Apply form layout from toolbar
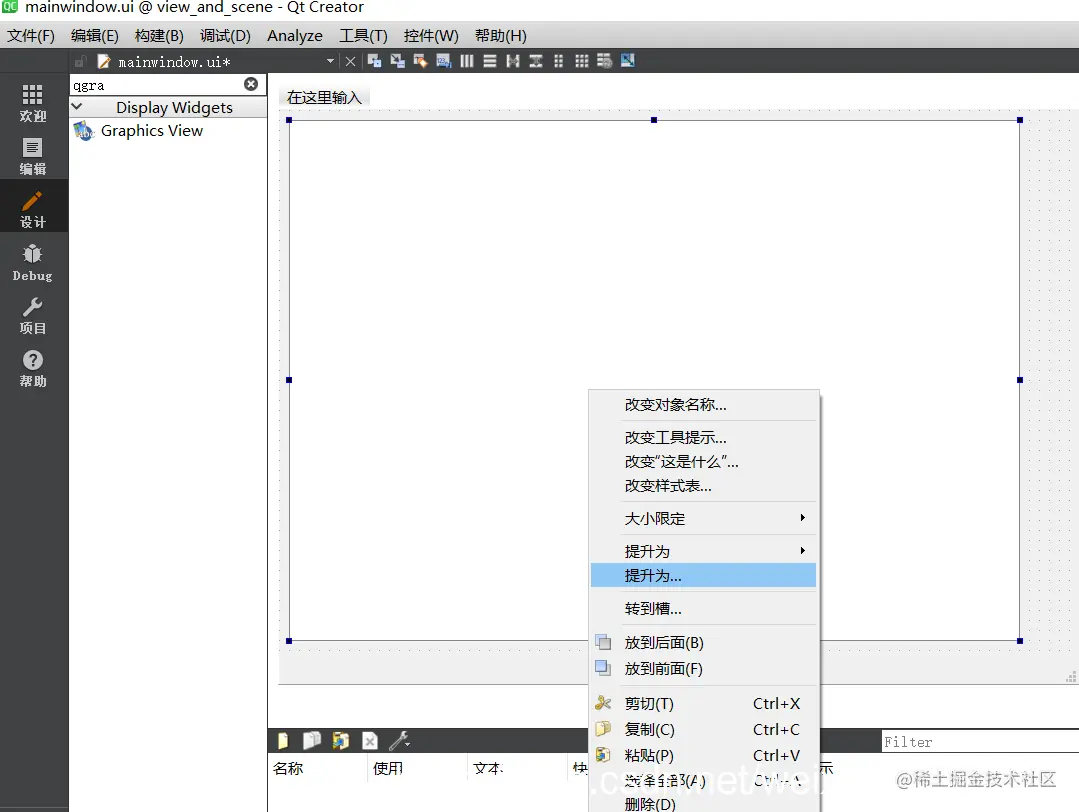 click(559, 61)
